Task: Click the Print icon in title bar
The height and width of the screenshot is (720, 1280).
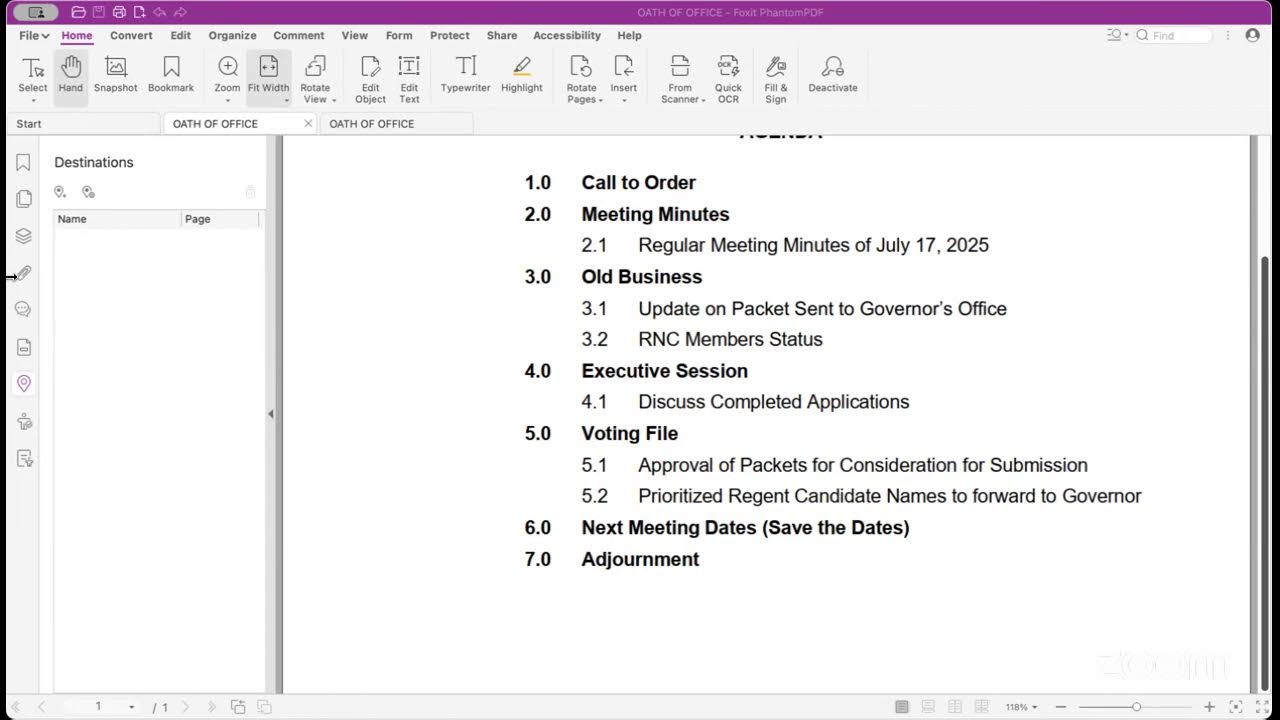Action: 119,12
